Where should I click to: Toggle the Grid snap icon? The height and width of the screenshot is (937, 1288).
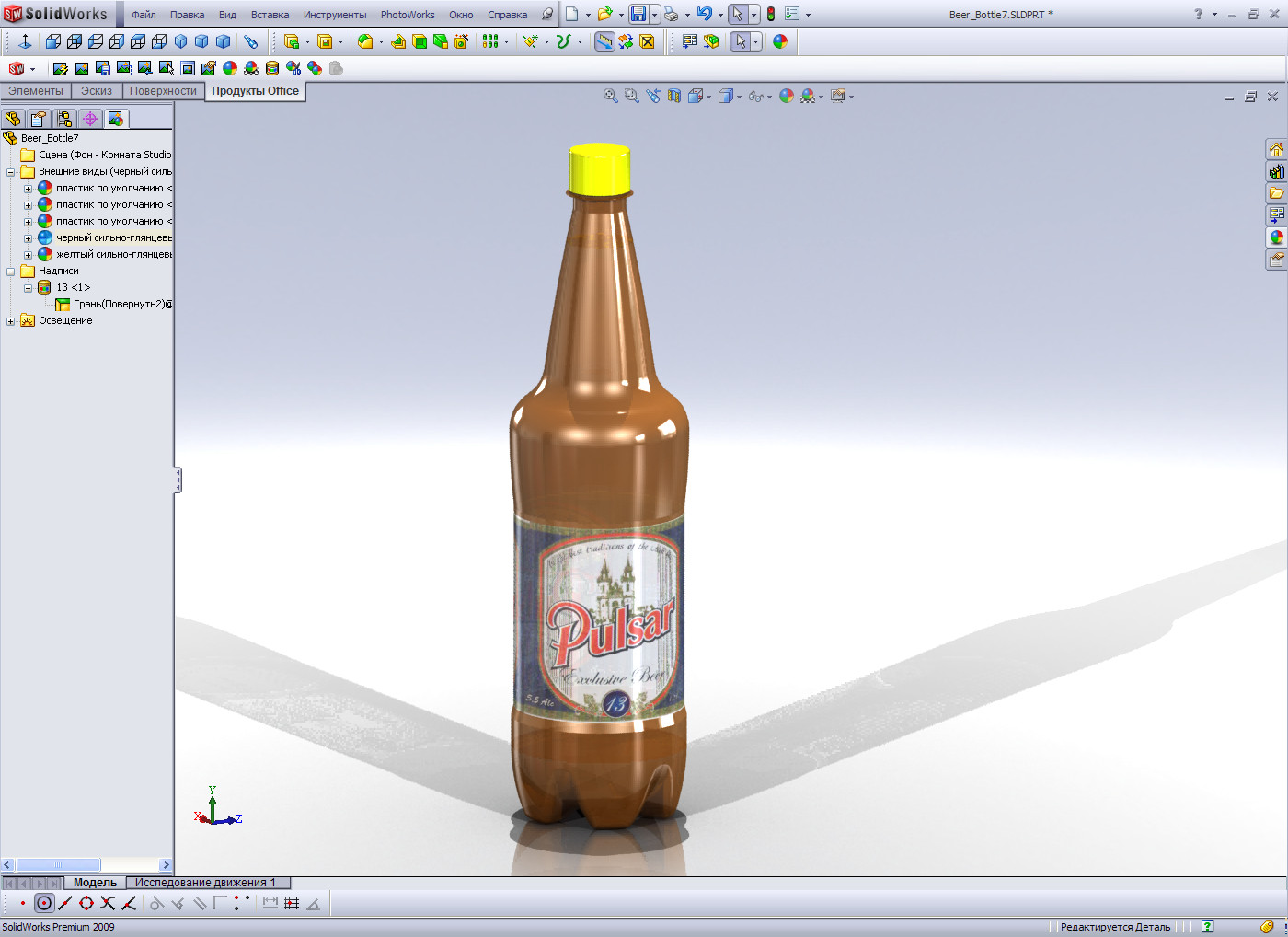(292, 904)
